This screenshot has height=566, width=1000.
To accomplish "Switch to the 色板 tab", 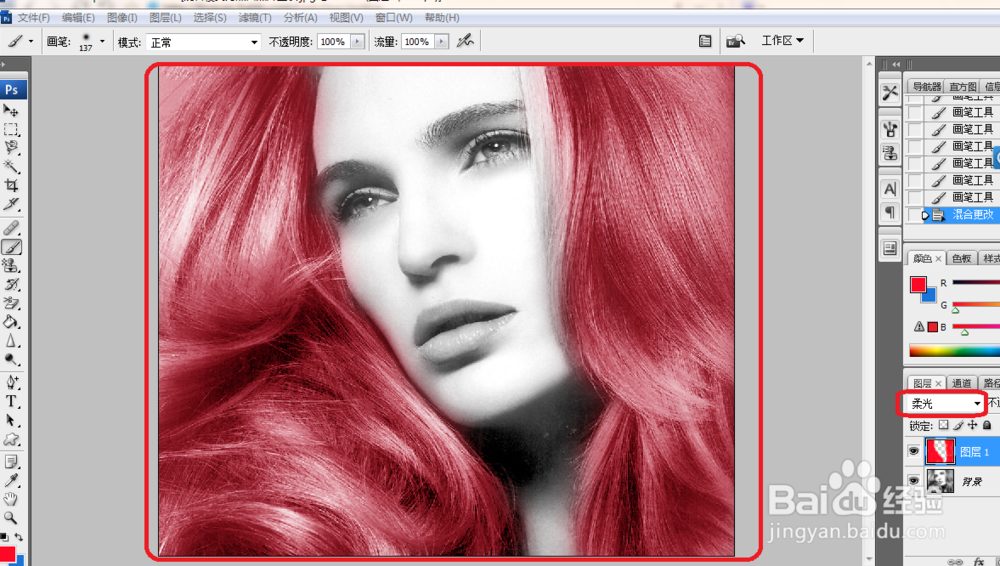I will coord(961,258).
